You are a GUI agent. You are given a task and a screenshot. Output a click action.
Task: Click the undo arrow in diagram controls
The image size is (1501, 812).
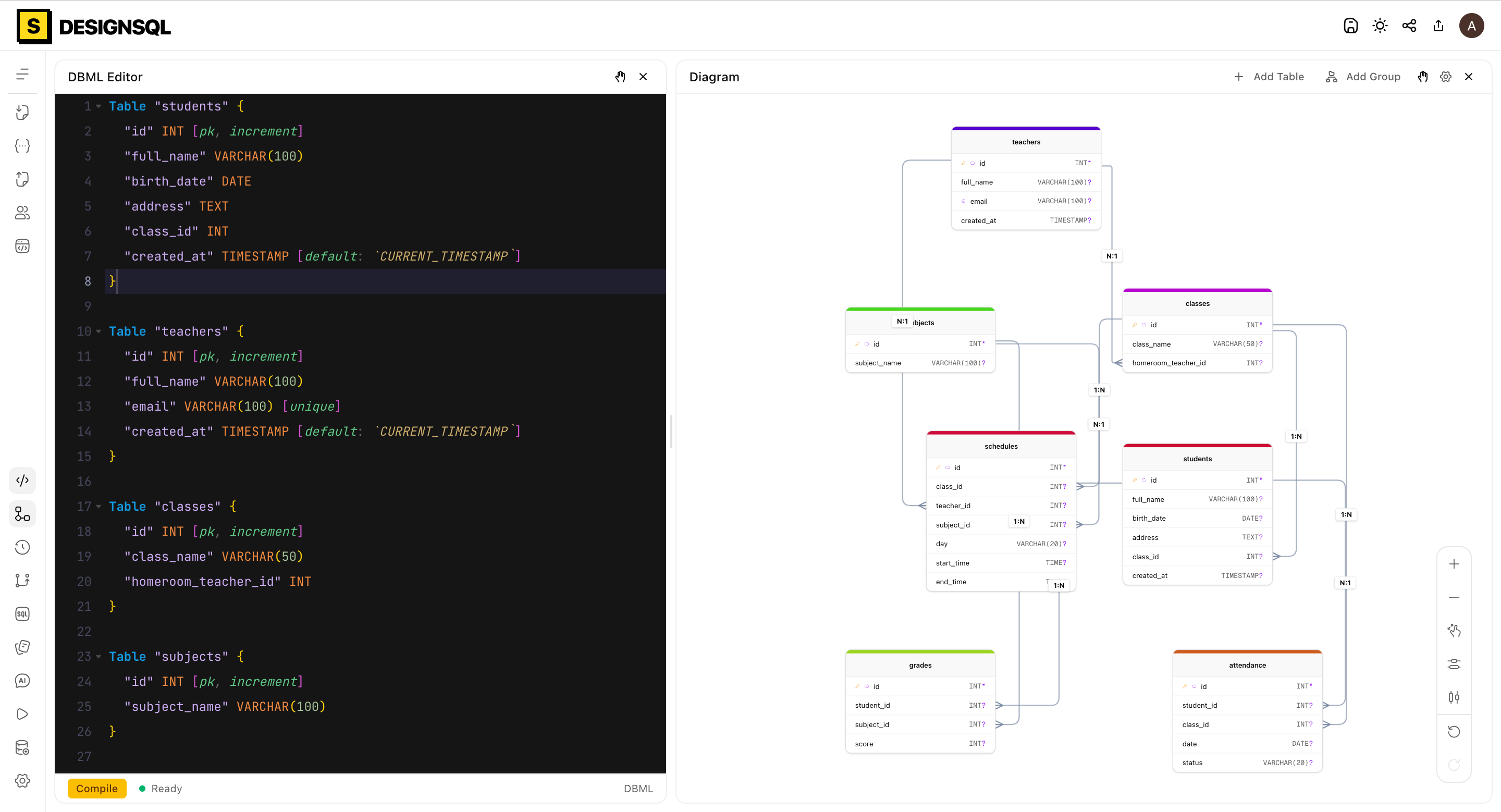[1454, 732]
